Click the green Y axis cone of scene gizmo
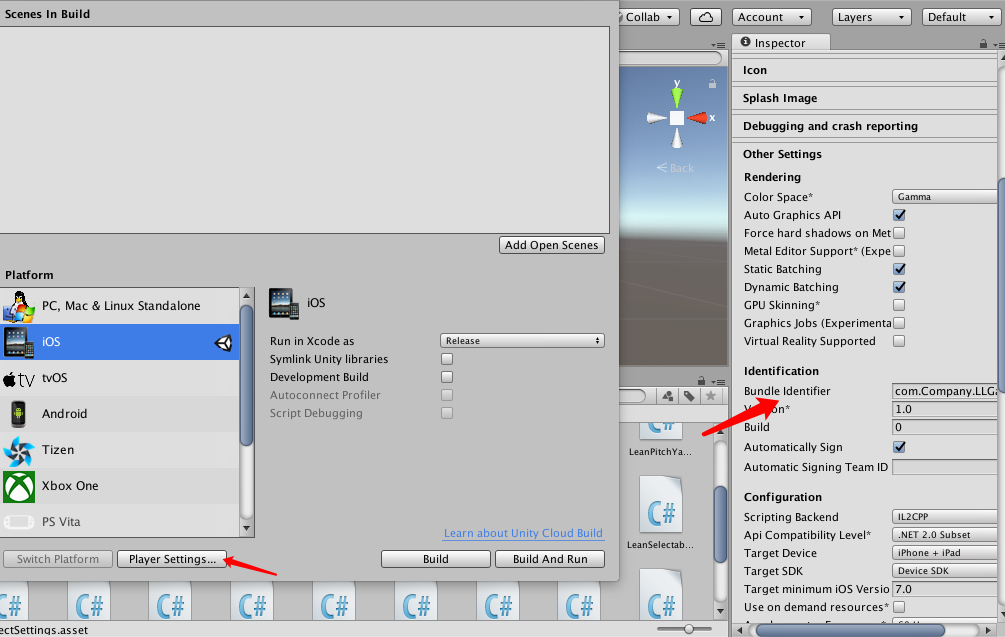The height and width of the screenshot is (637, 1005). point(677,96)
